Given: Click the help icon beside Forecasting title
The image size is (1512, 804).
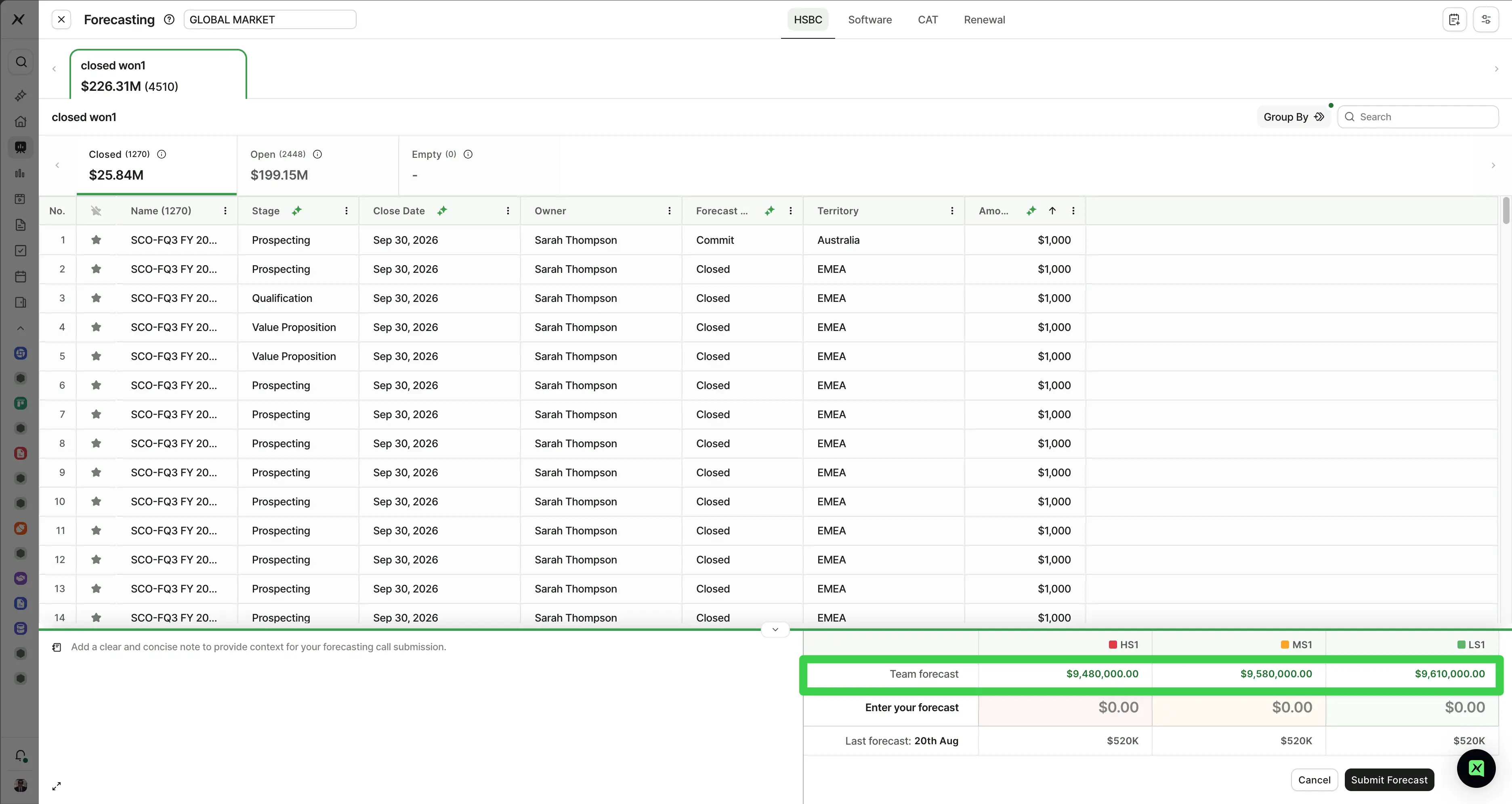Looking at the screenshot, I should click(169, 19).
